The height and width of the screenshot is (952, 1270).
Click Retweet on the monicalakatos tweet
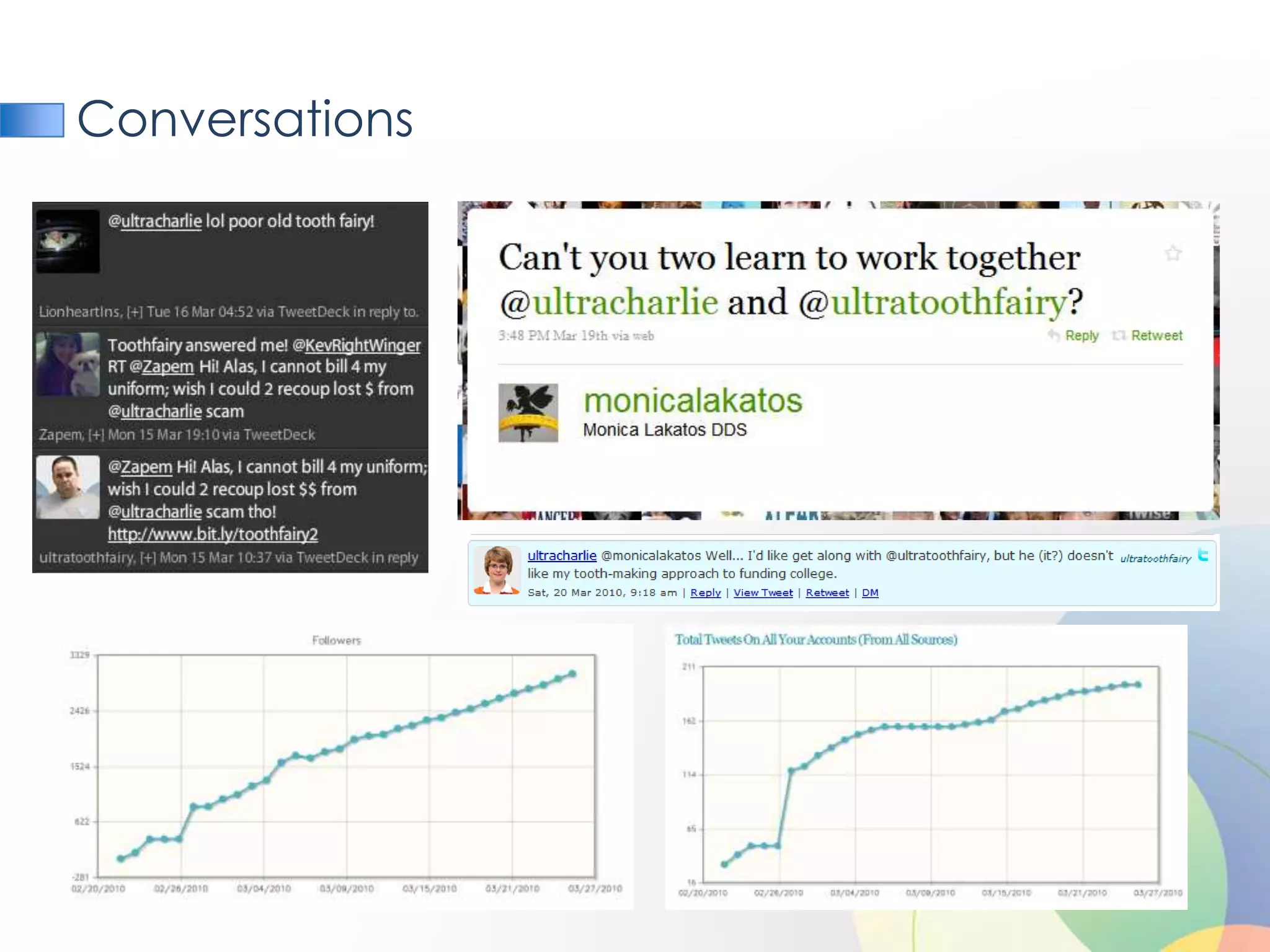(1156, 335)
